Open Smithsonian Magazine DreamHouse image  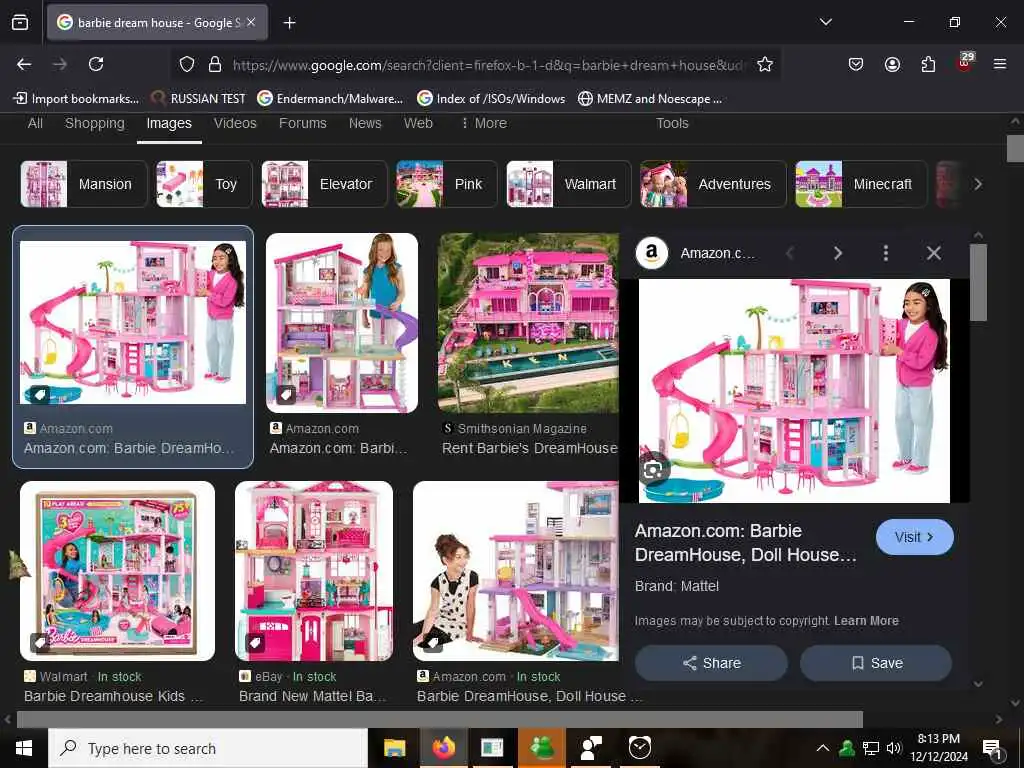[528, 323]
